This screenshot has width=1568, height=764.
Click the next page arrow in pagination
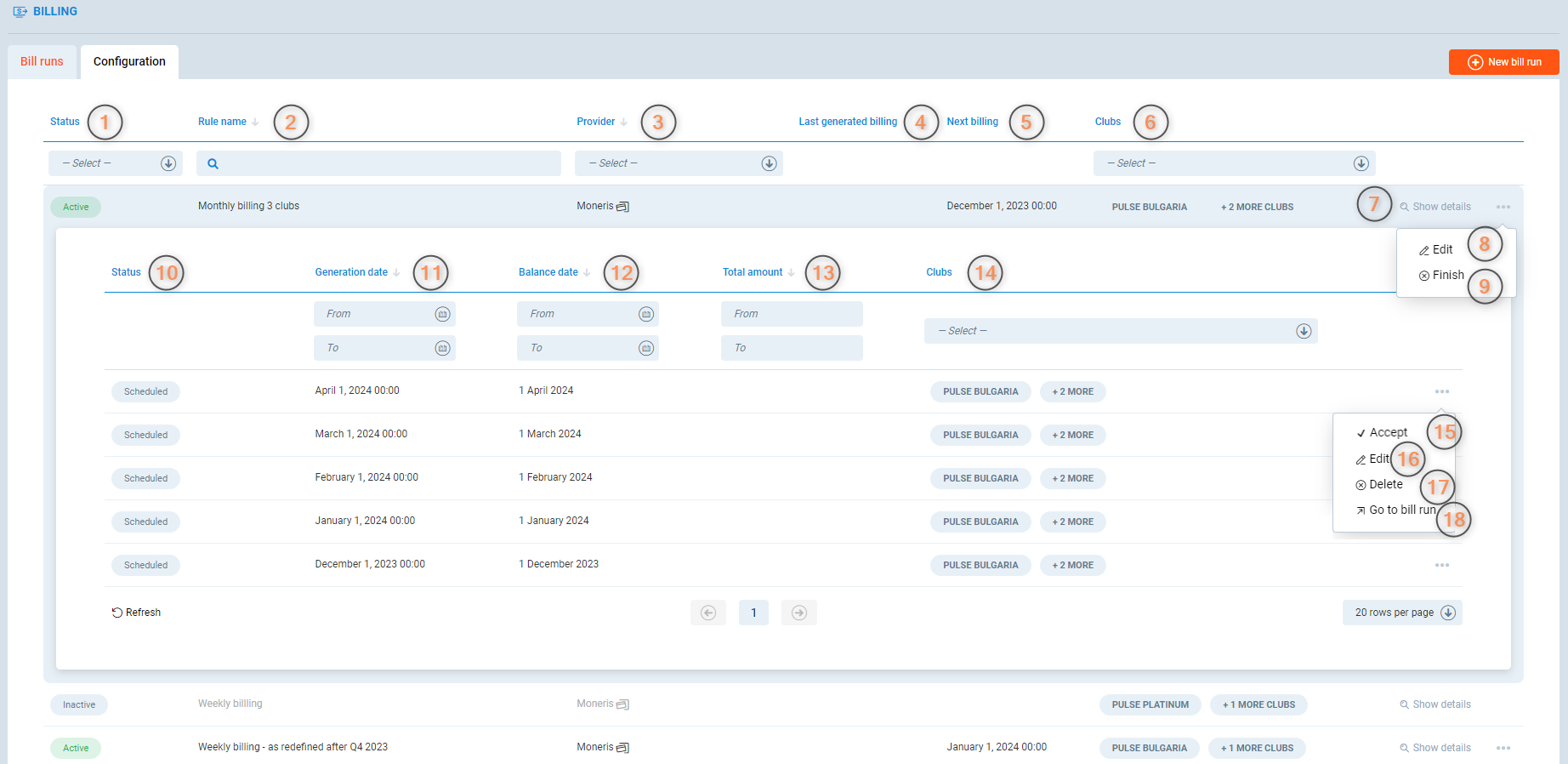click(x=798, y=613)
